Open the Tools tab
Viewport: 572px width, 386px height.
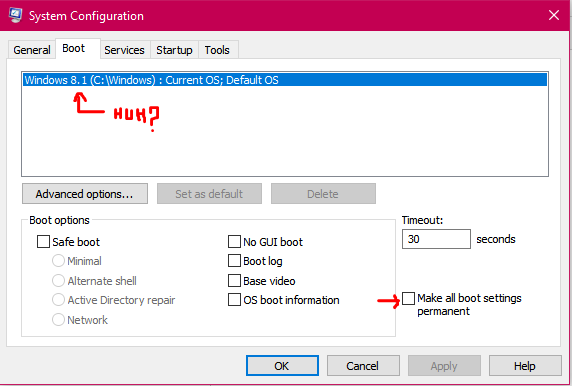coord(217,50)
